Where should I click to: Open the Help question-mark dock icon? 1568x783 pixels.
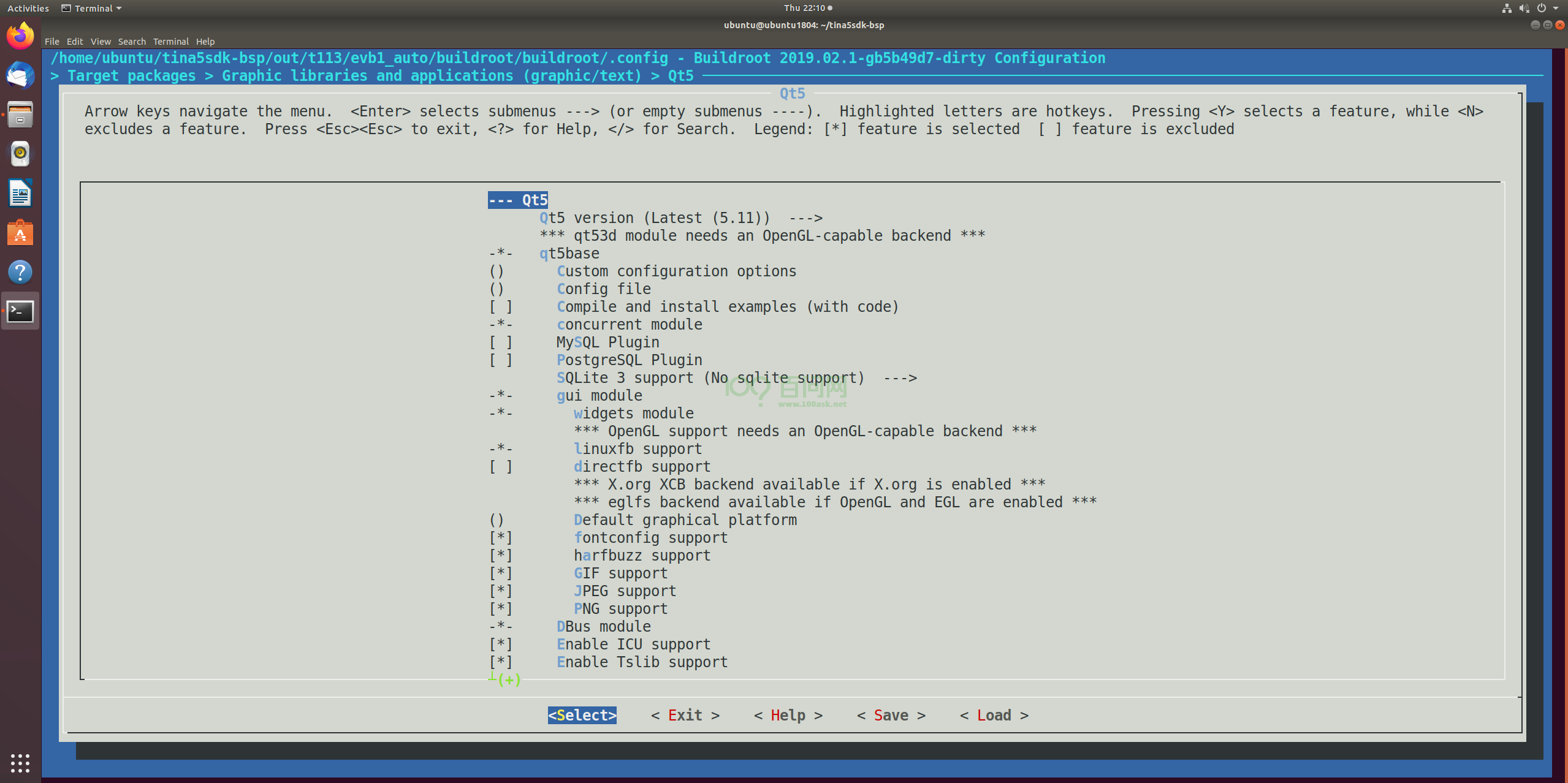20,272
